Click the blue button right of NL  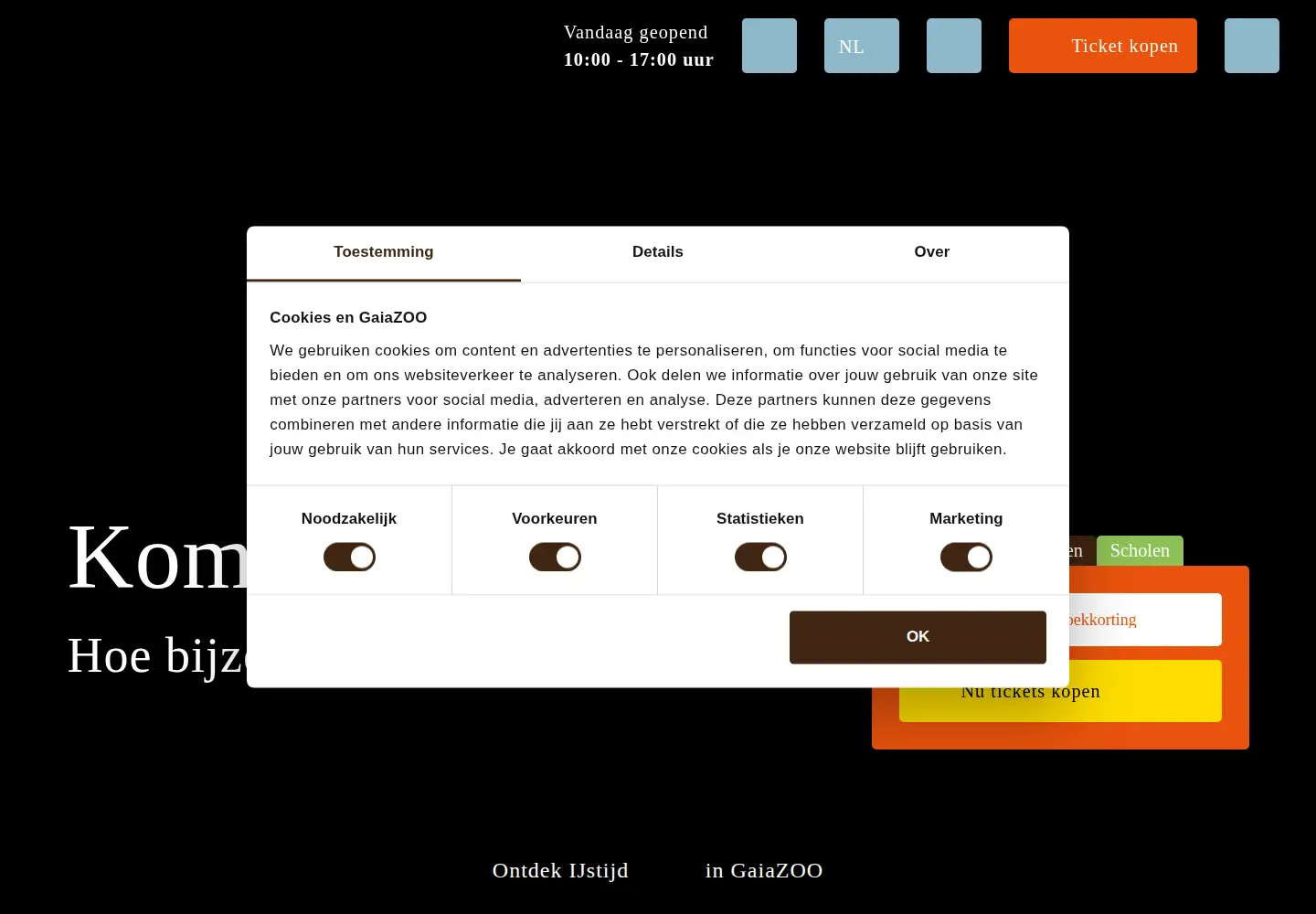[954, 46]
